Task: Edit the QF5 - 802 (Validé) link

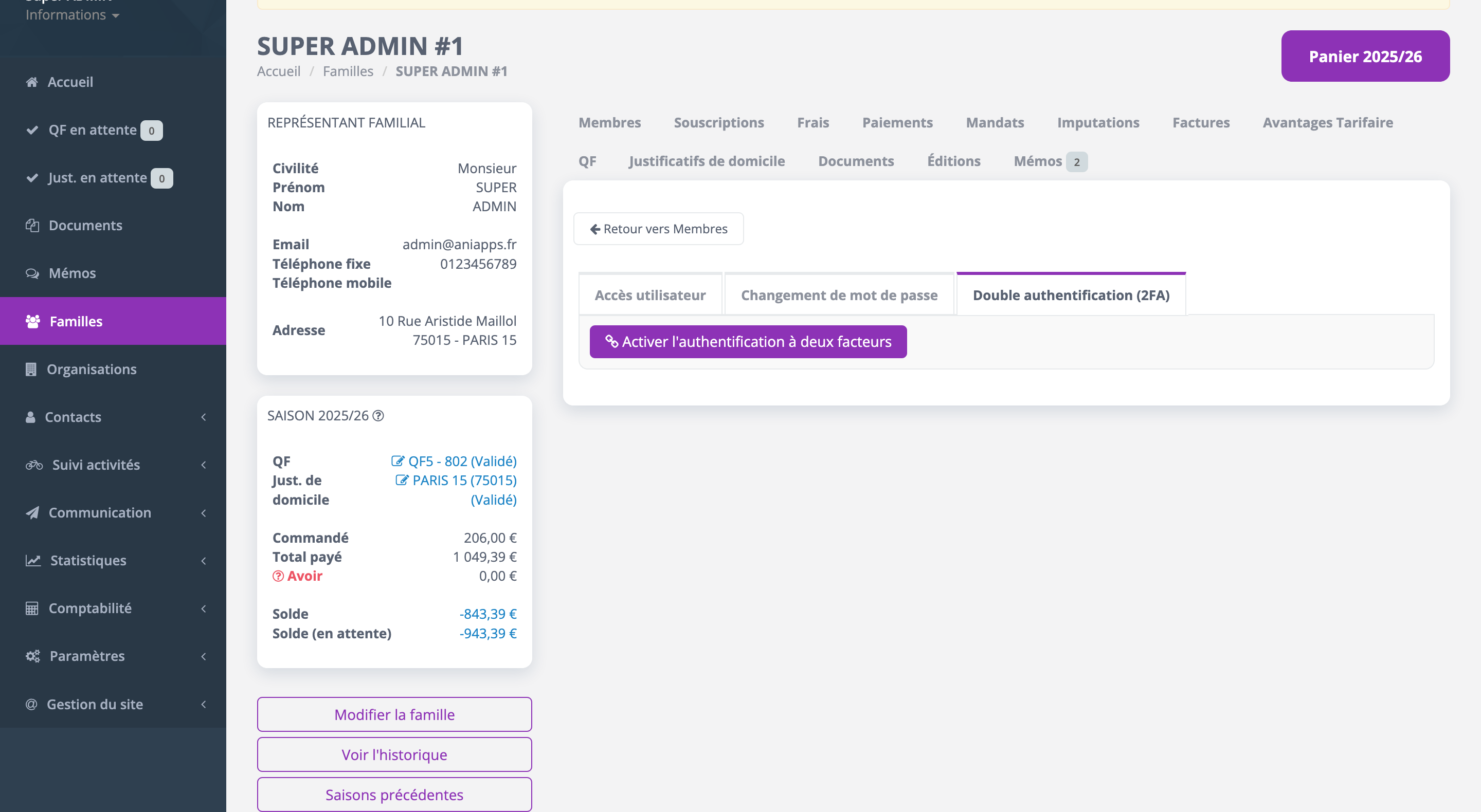Action: point(454,461)
